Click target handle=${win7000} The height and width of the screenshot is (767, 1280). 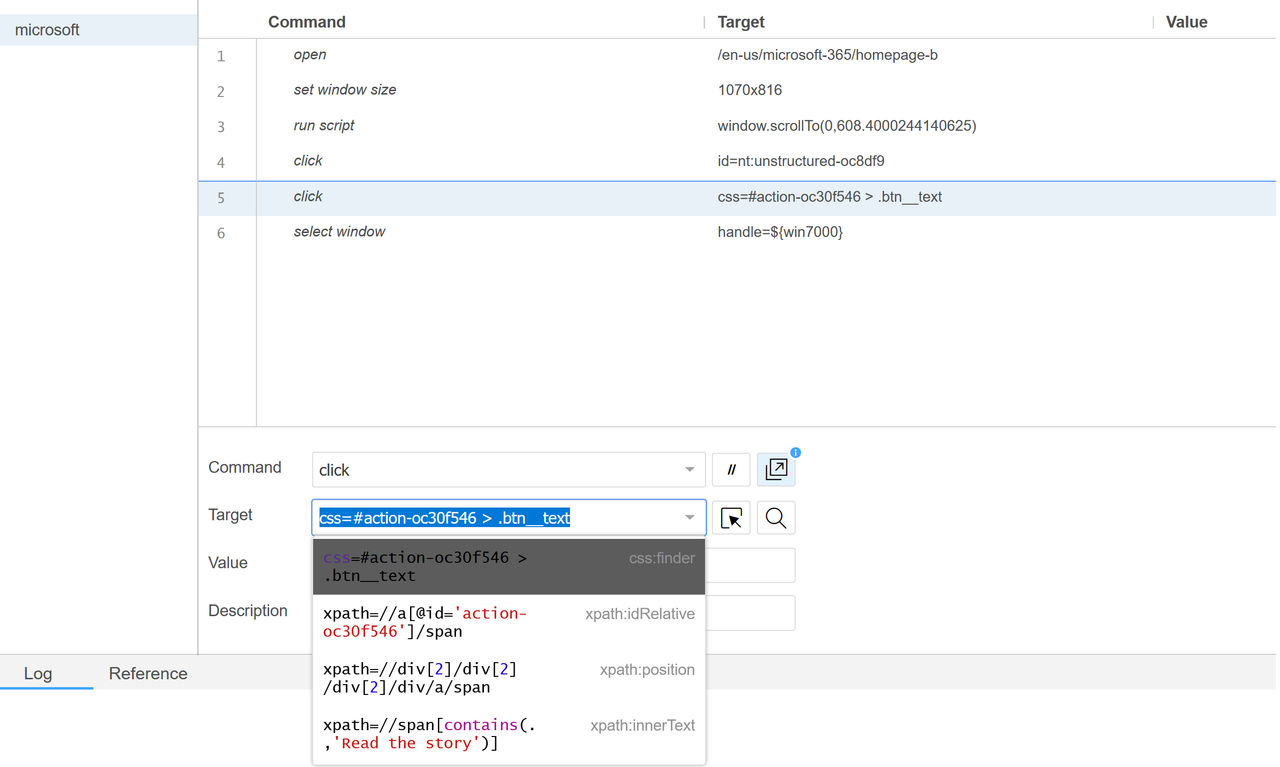tap(780, 232)
